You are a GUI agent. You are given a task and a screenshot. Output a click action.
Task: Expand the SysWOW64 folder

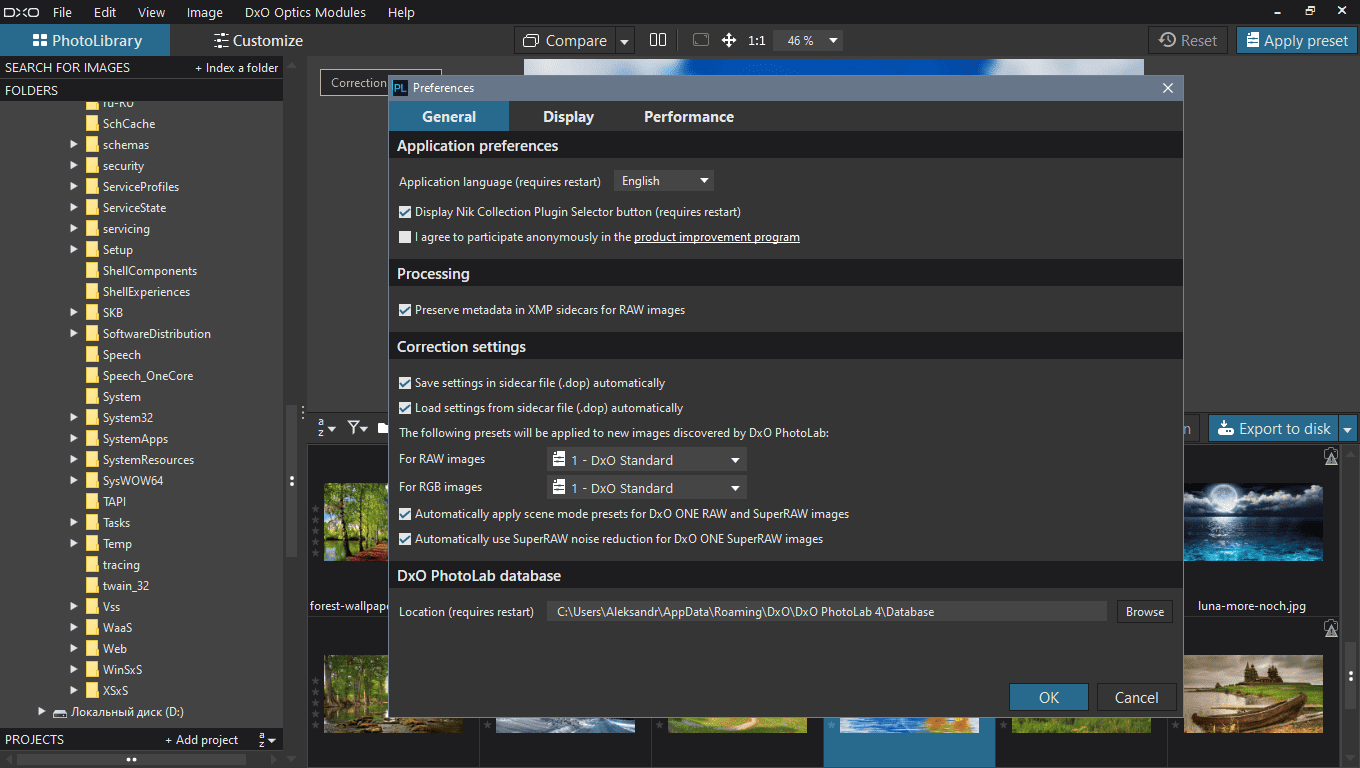74,481
